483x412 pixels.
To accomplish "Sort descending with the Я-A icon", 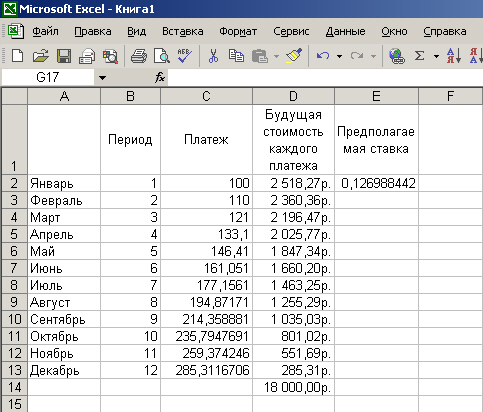I will click(476, 56).
